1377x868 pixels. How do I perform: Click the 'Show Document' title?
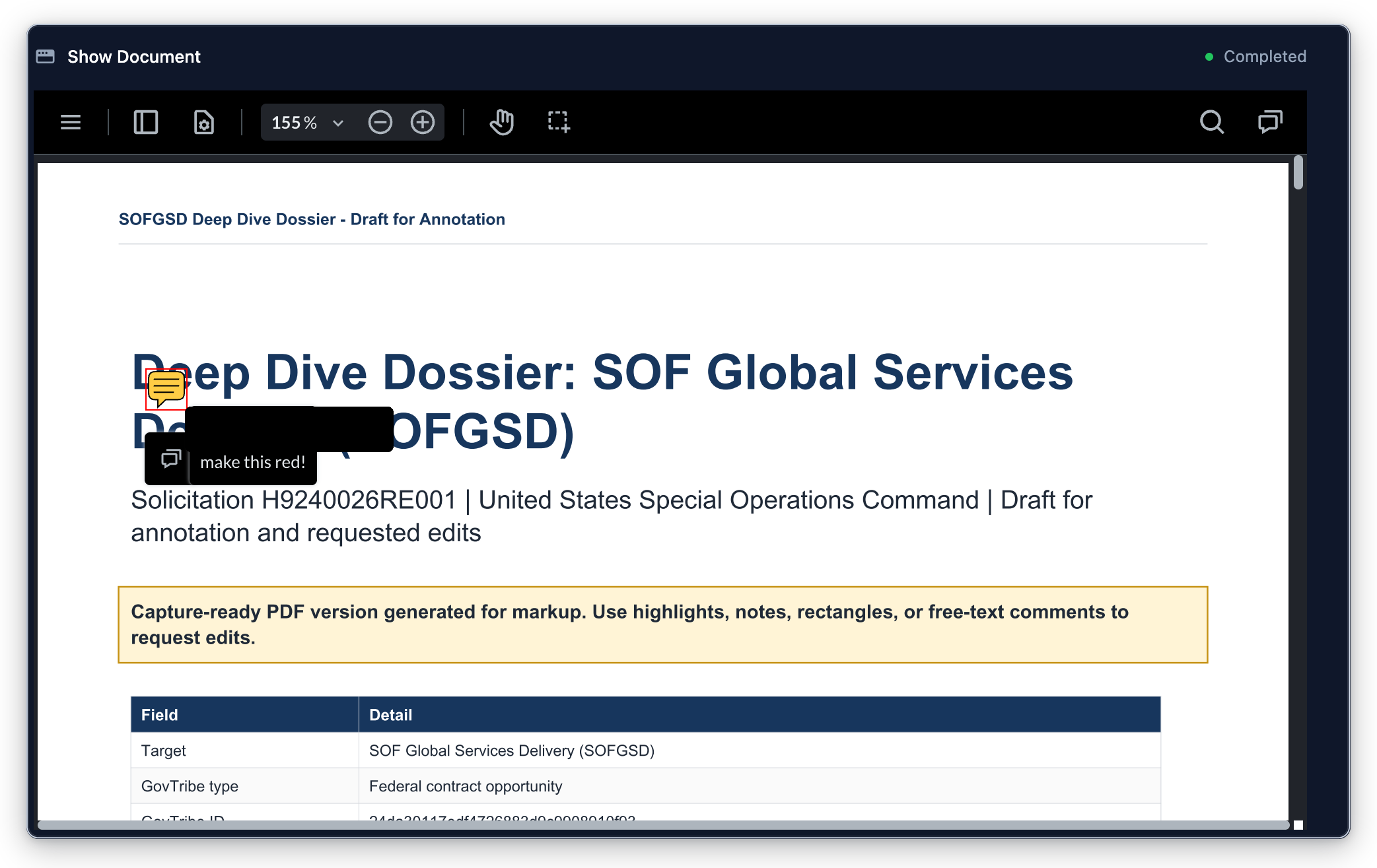click(134, 57)
